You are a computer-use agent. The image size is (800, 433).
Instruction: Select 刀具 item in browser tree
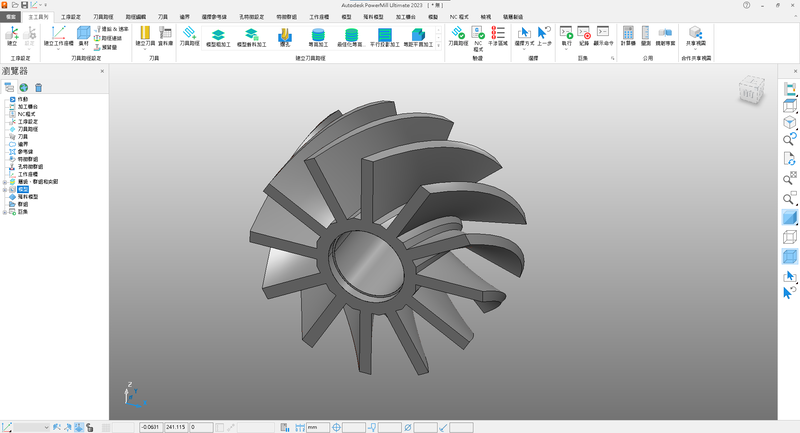(x=23, y=136)
